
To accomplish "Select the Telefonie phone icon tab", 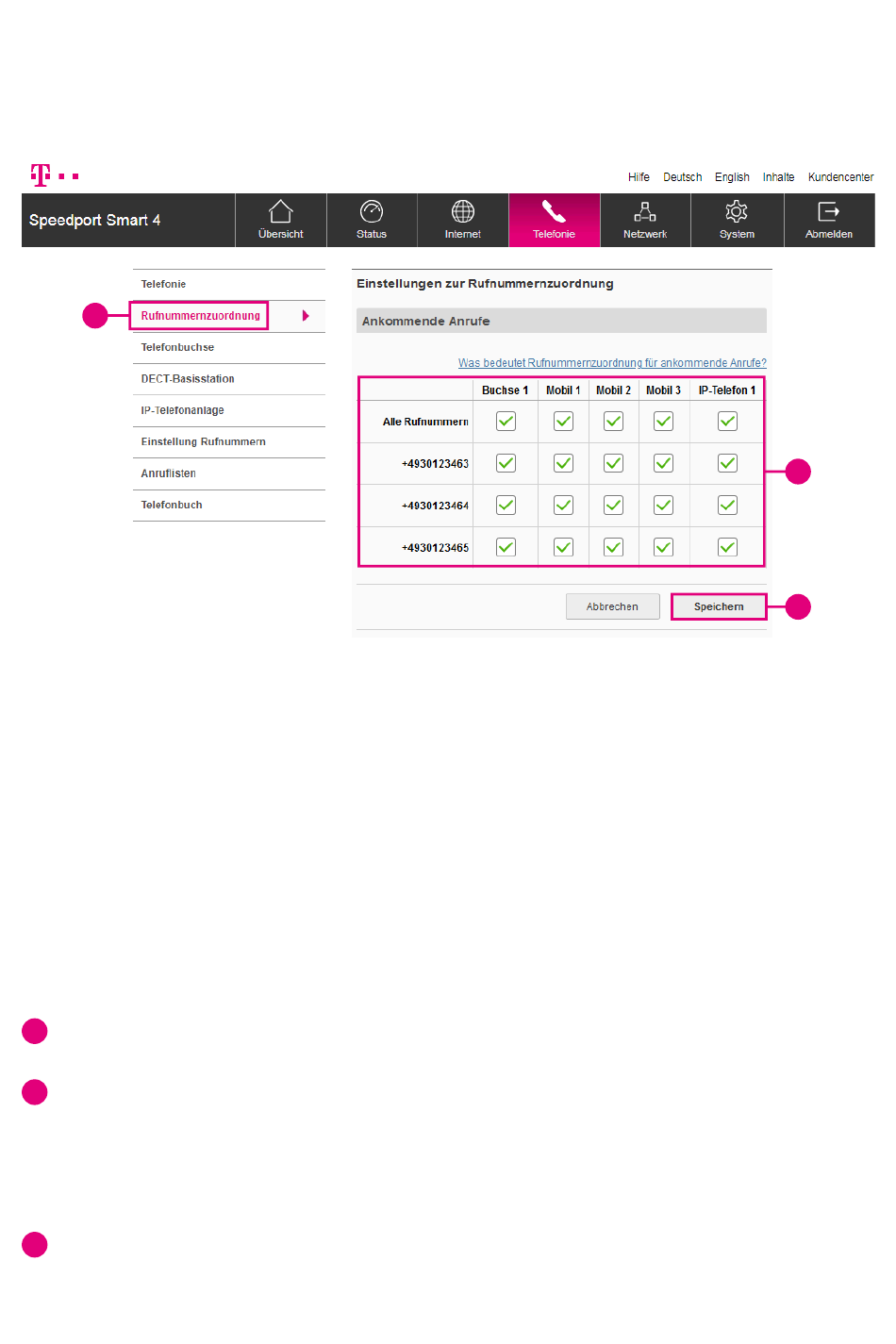I will [x=554, y=220].
